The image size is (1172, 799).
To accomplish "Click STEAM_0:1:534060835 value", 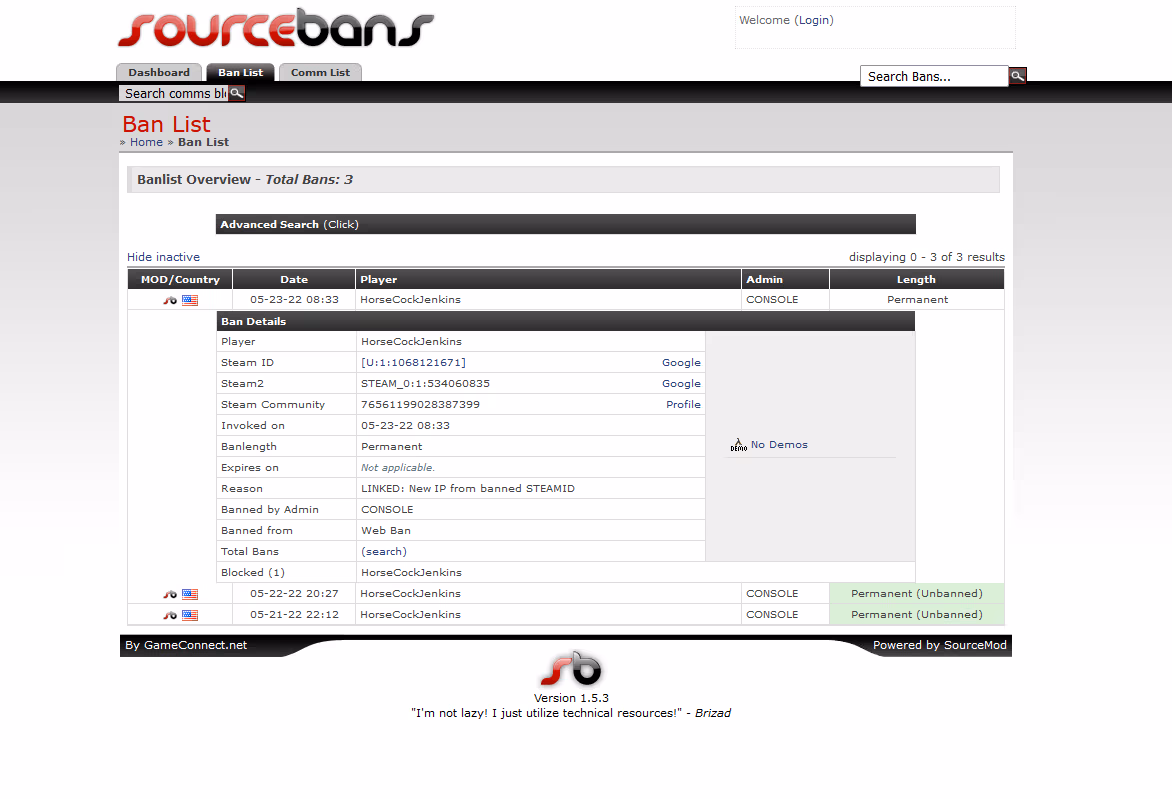I will tap(425, 383).
